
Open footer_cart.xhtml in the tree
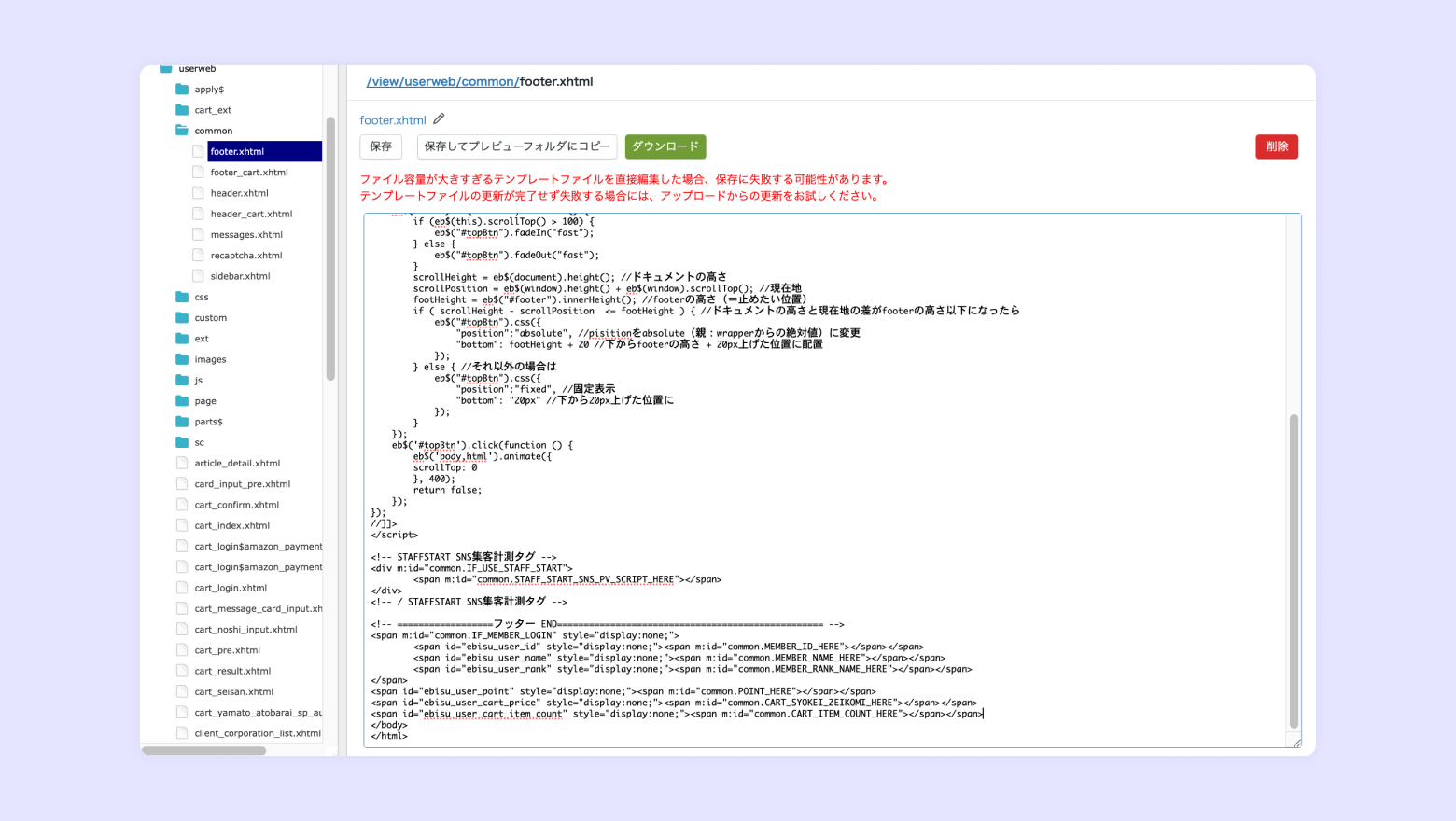point(249,173)
